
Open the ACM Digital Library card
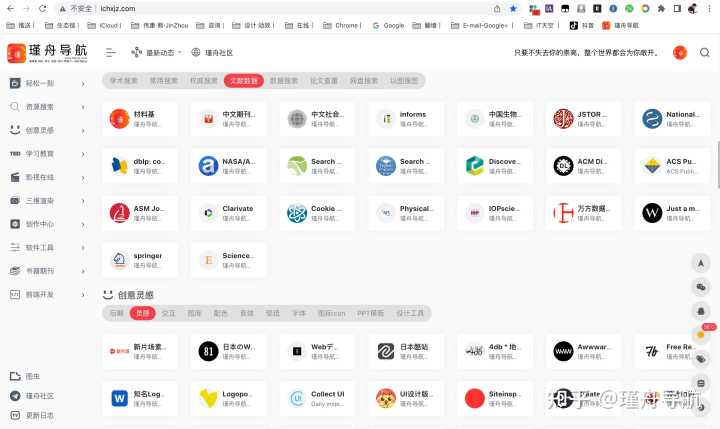pos(584,166)
